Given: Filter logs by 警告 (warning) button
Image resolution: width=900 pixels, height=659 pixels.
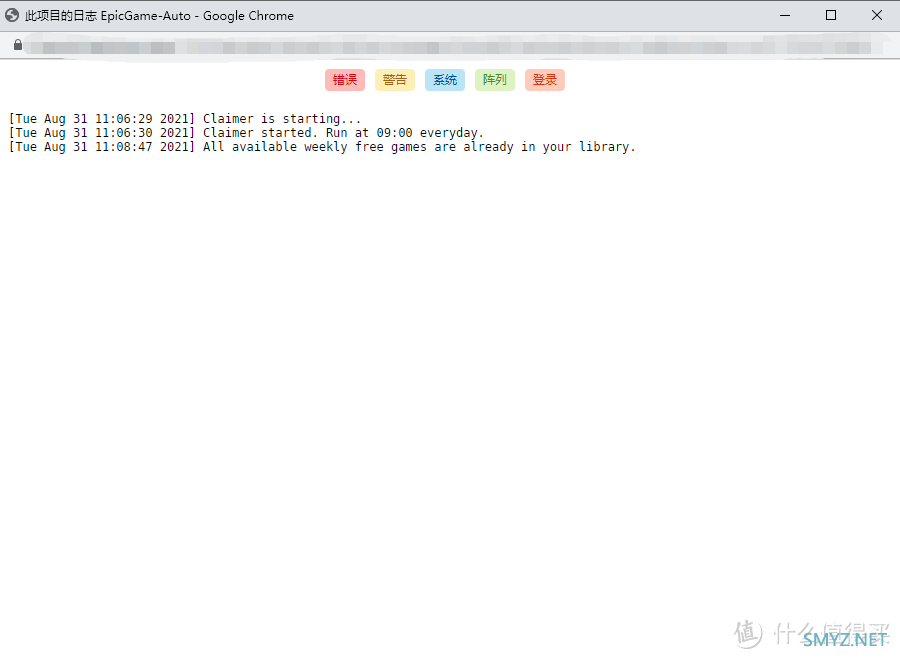Looking at the screenshot, I should coord(395,80).
